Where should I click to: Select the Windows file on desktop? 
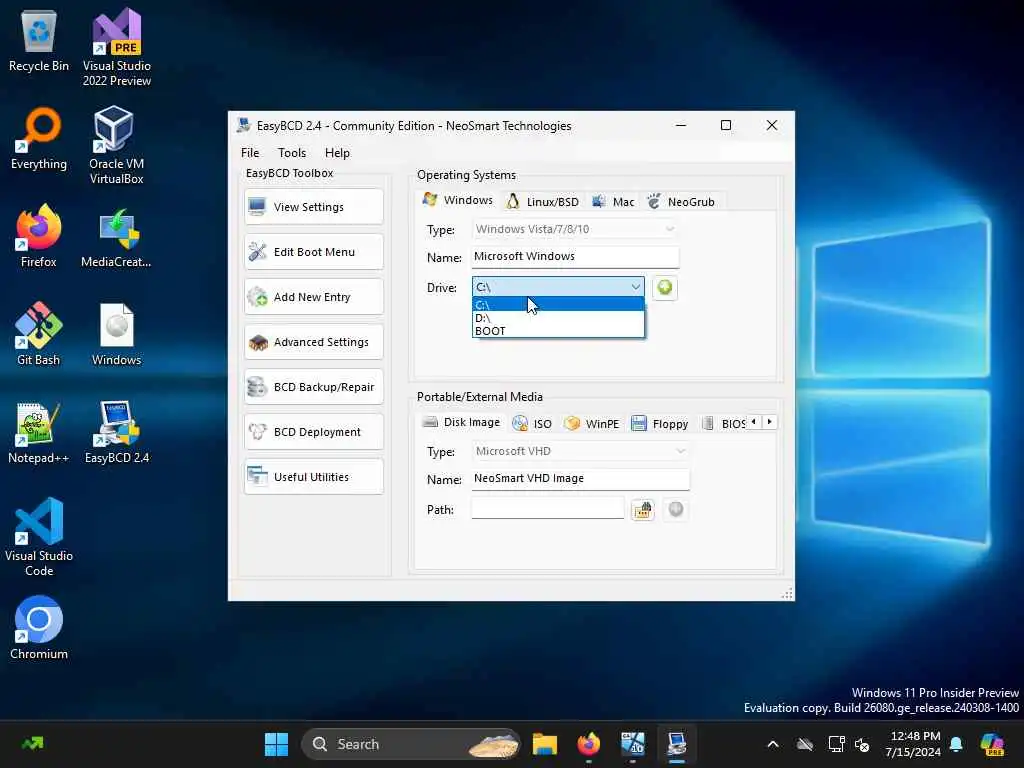(x=117, y=334)
